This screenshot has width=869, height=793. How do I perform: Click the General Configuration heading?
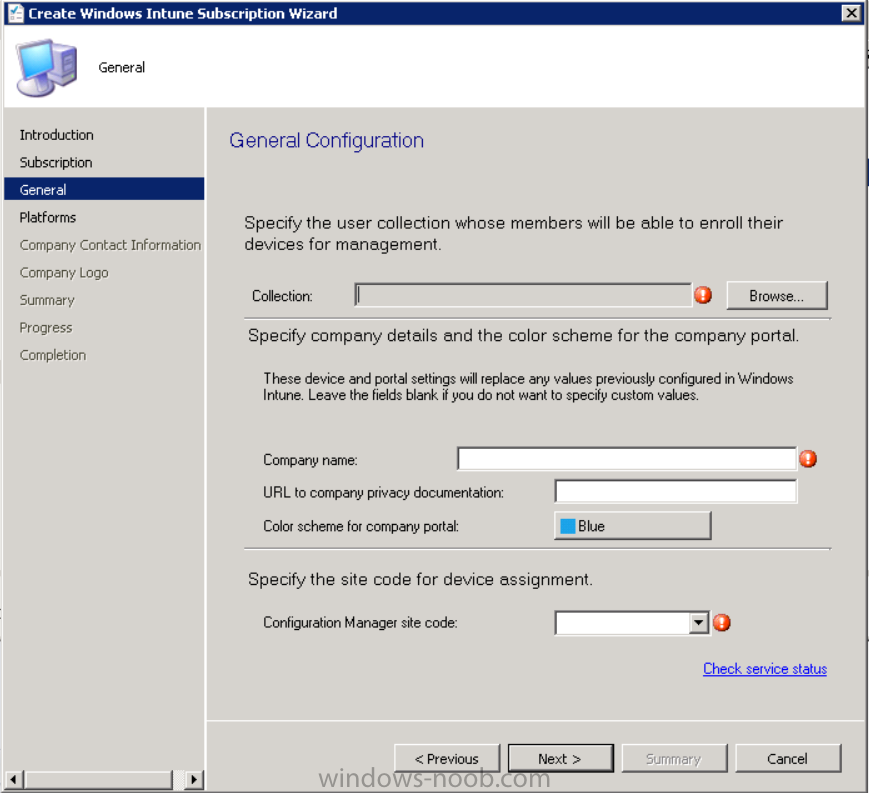pos(326,141)
